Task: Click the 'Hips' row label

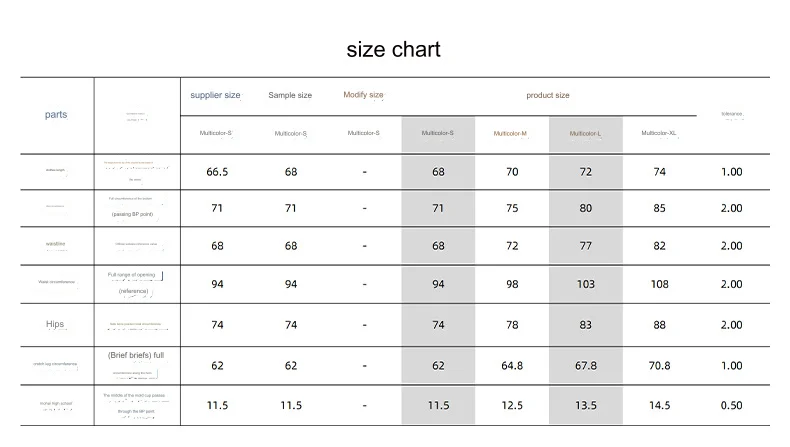Action: [x=55, y=324]
